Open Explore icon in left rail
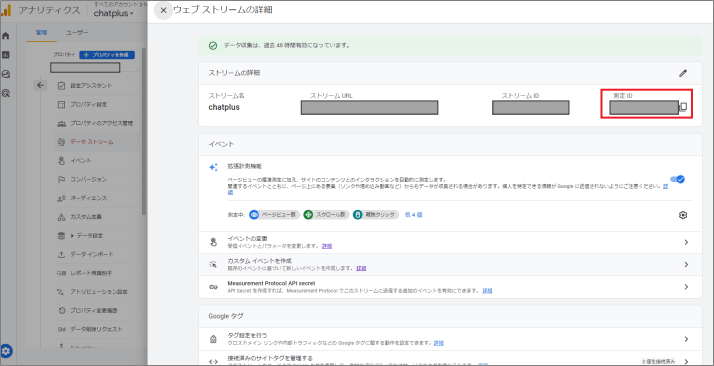The image size is (714, 366). coord(6,74)
